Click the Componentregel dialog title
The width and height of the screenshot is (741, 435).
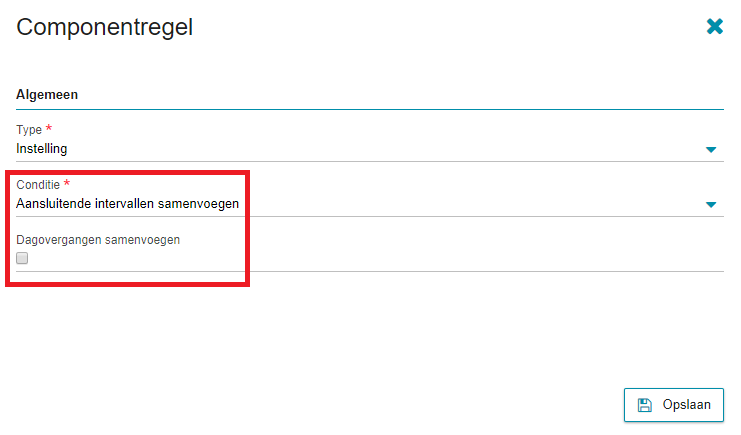pos(104,27)
